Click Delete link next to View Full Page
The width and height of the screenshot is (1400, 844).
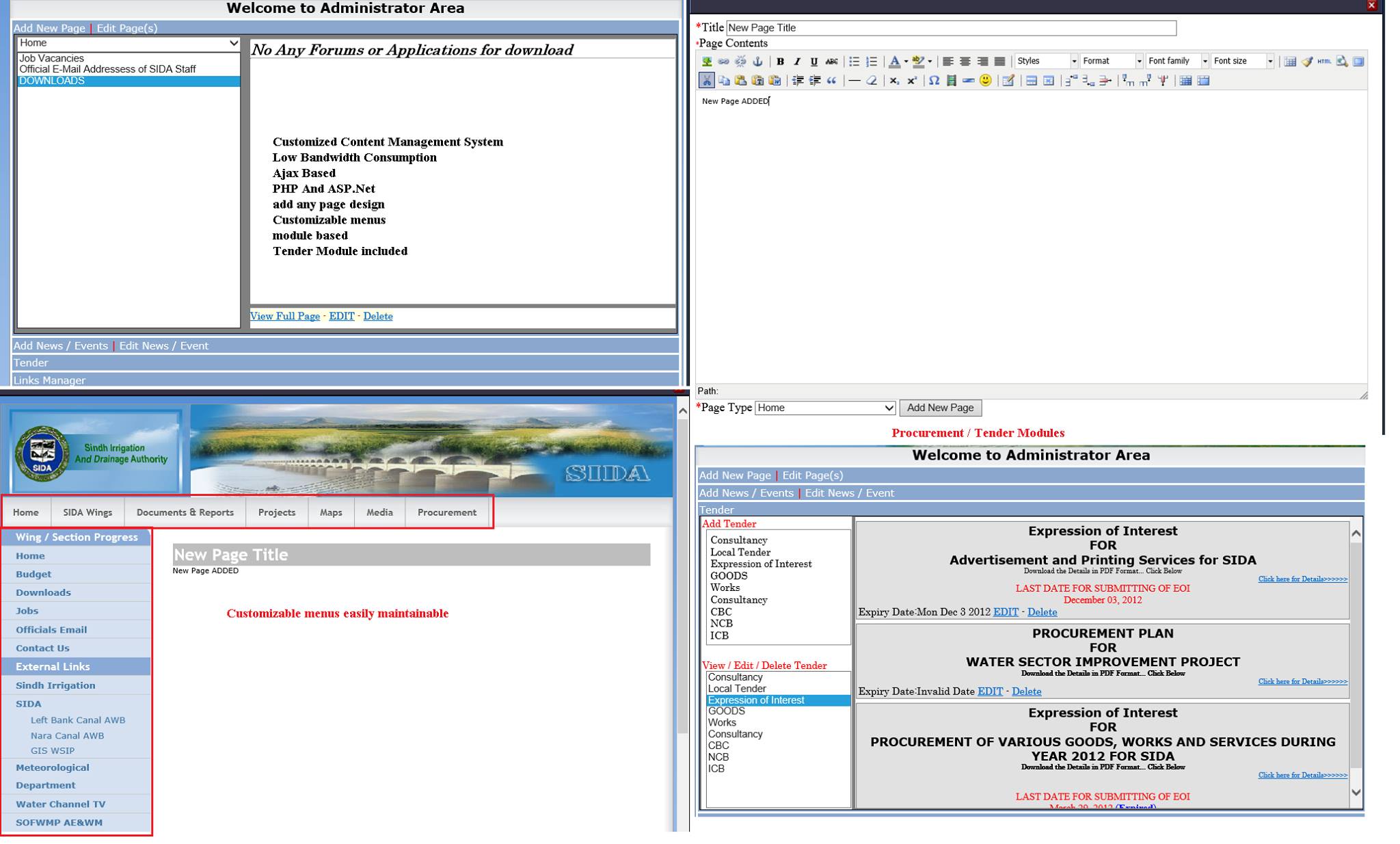coord(378,316)
